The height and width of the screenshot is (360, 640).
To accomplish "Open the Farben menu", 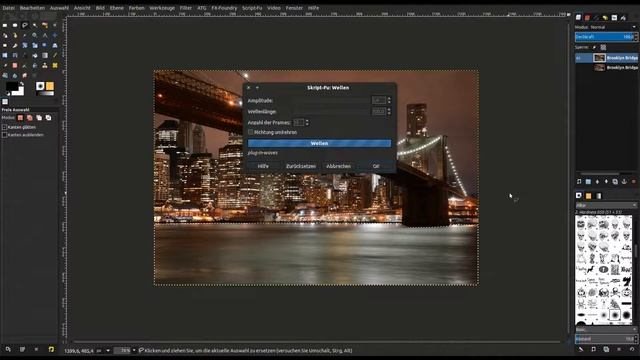I will pyautogui.click(x=136, y=8).
